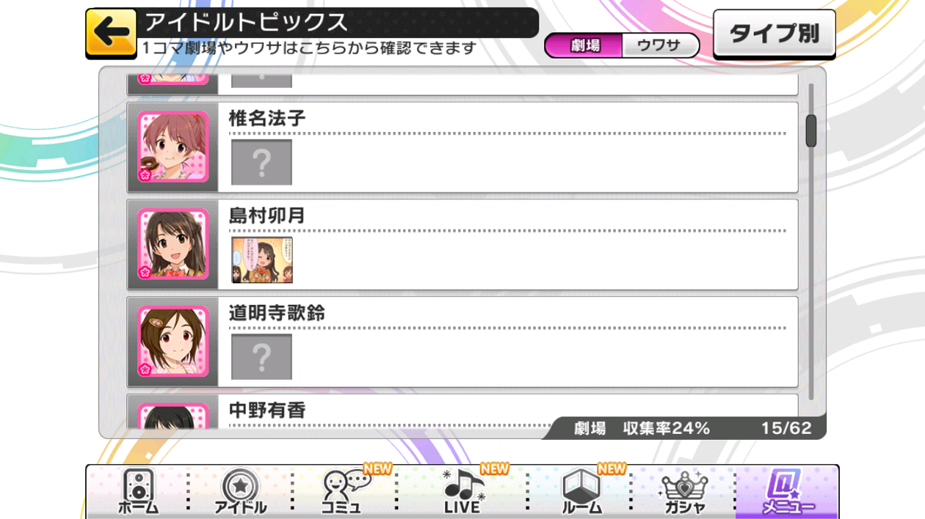Click the タイプ別 sort button
The height and width of the screenshot is (519, 925).
click(774, 34)
